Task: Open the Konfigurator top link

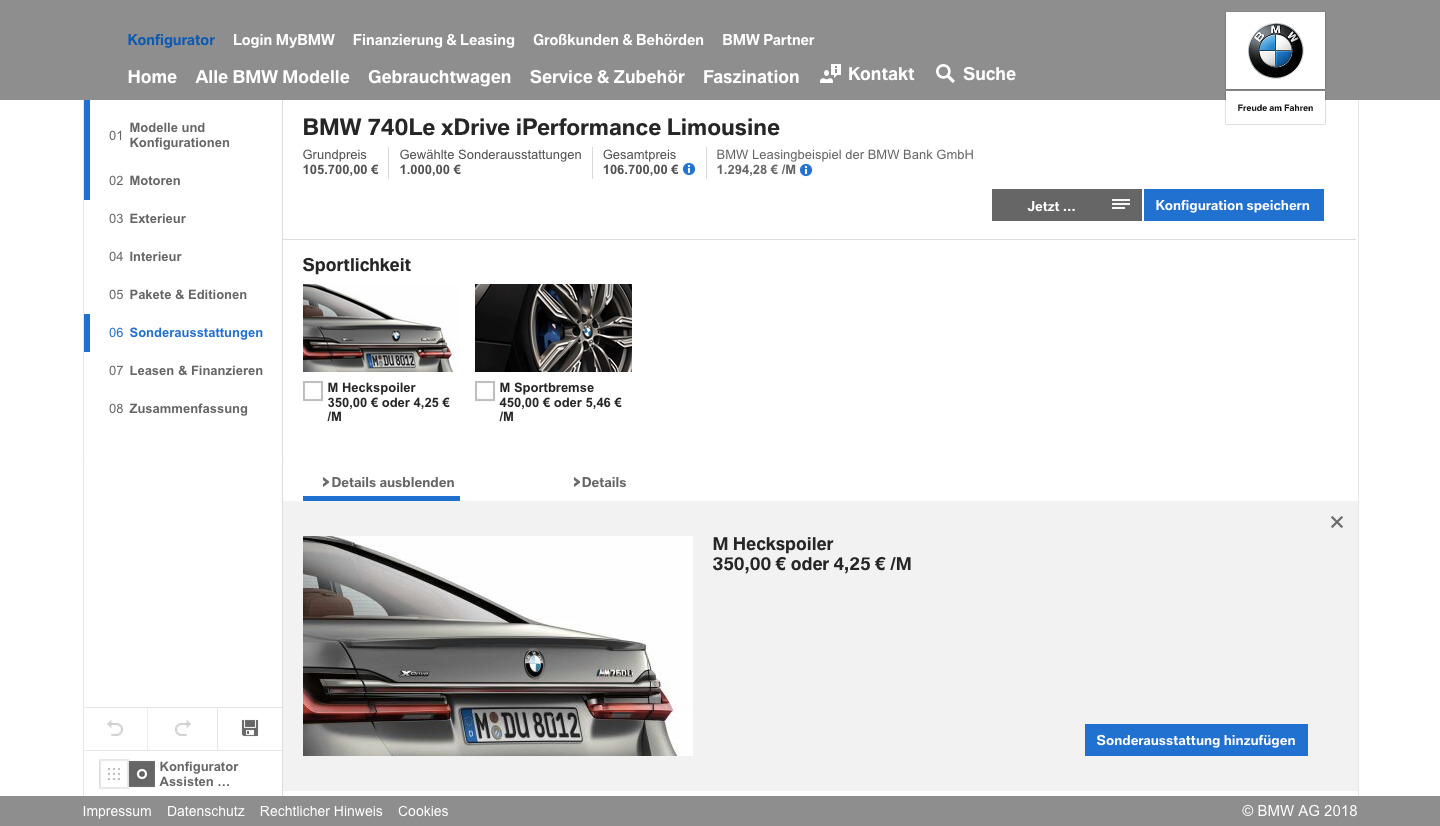Action: [x=171, y=40]
